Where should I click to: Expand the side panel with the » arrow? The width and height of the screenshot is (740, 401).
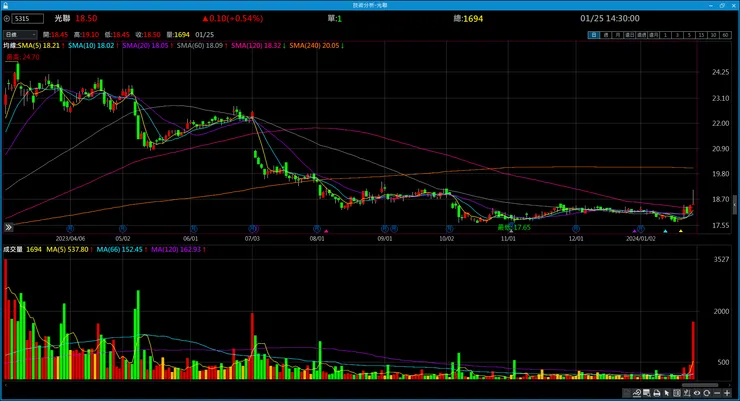coord(8,227)
